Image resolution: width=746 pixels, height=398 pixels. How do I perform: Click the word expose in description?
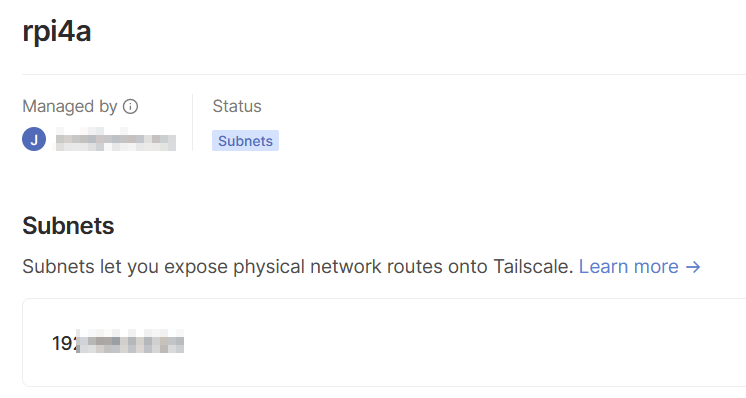coord(196,268)
